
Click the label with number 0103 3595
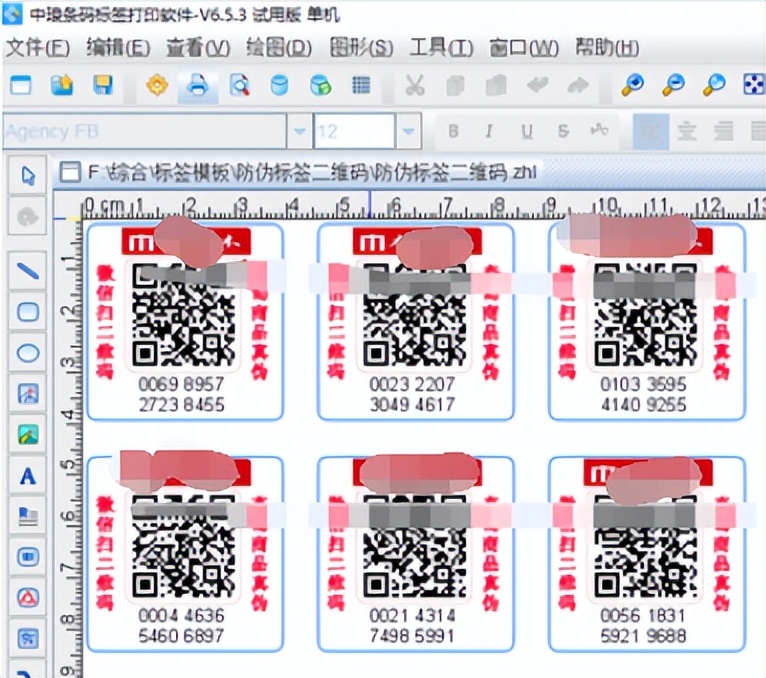tap(647, 321)
